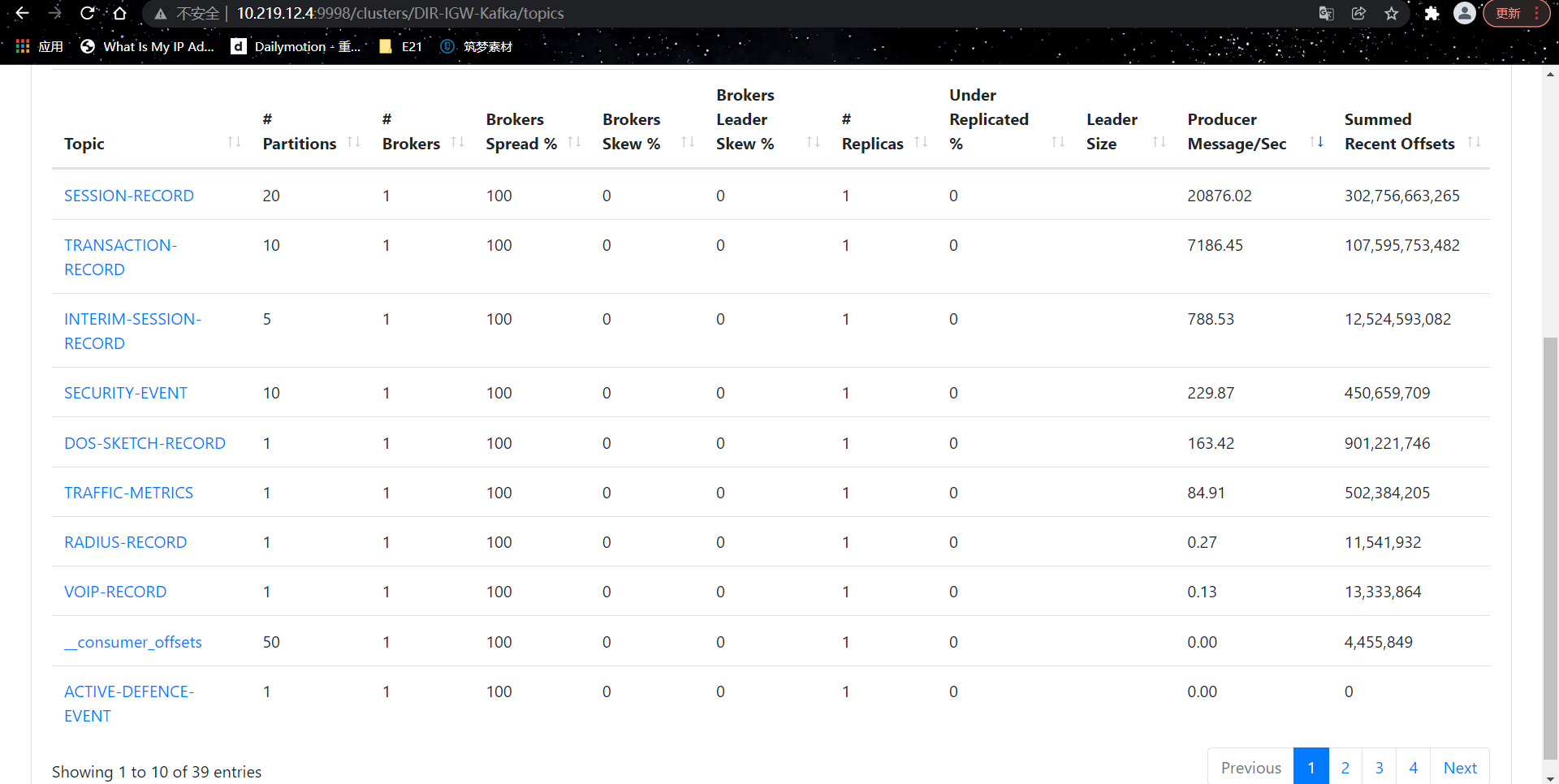Go to page 4 of entries
Viewport: 1559px width, 784px height.
(1413, 767)
